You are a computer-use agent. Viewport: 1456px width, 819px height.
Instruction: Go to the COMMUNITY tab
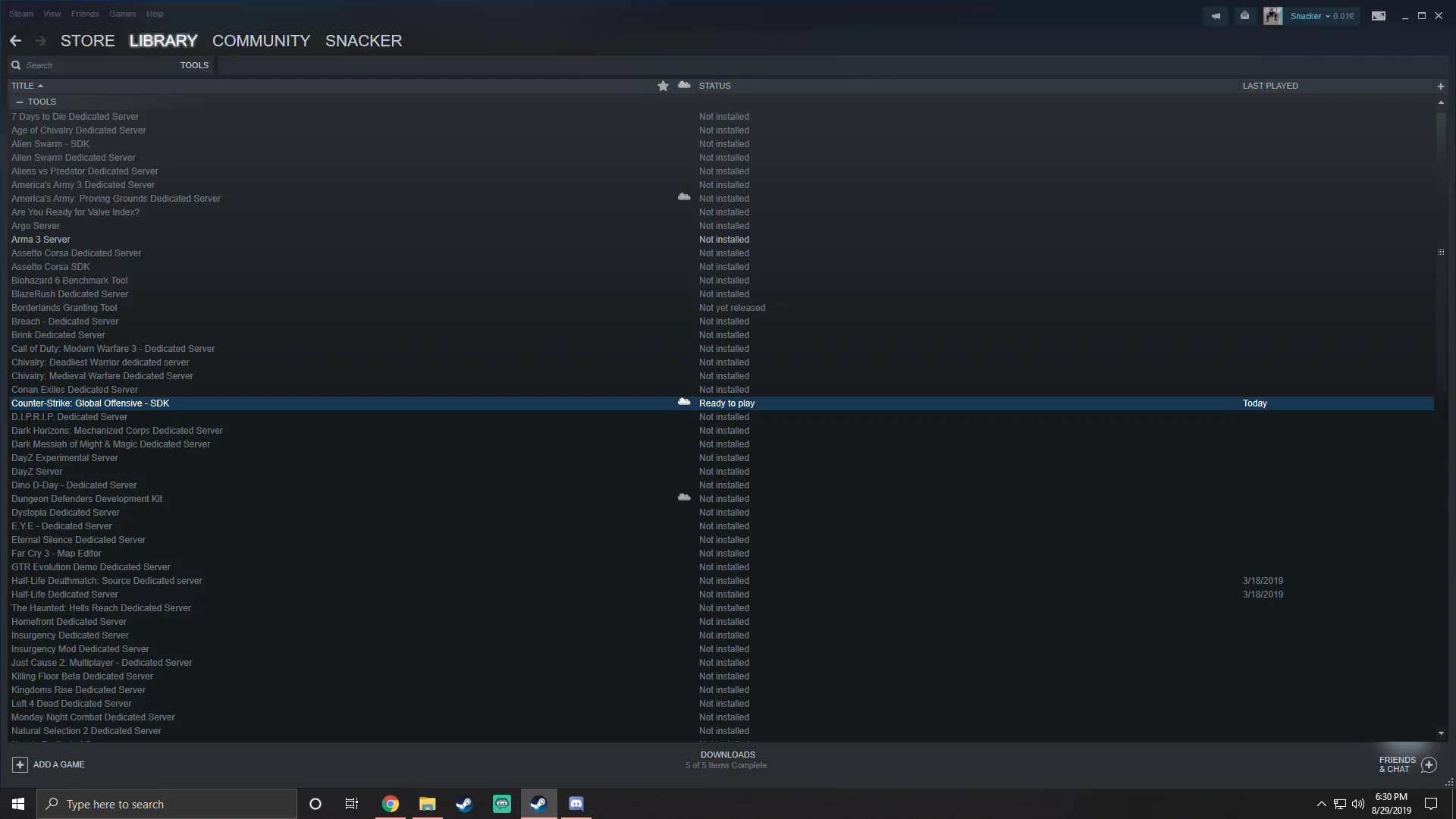pyautogui.click(x=261, y=41)
